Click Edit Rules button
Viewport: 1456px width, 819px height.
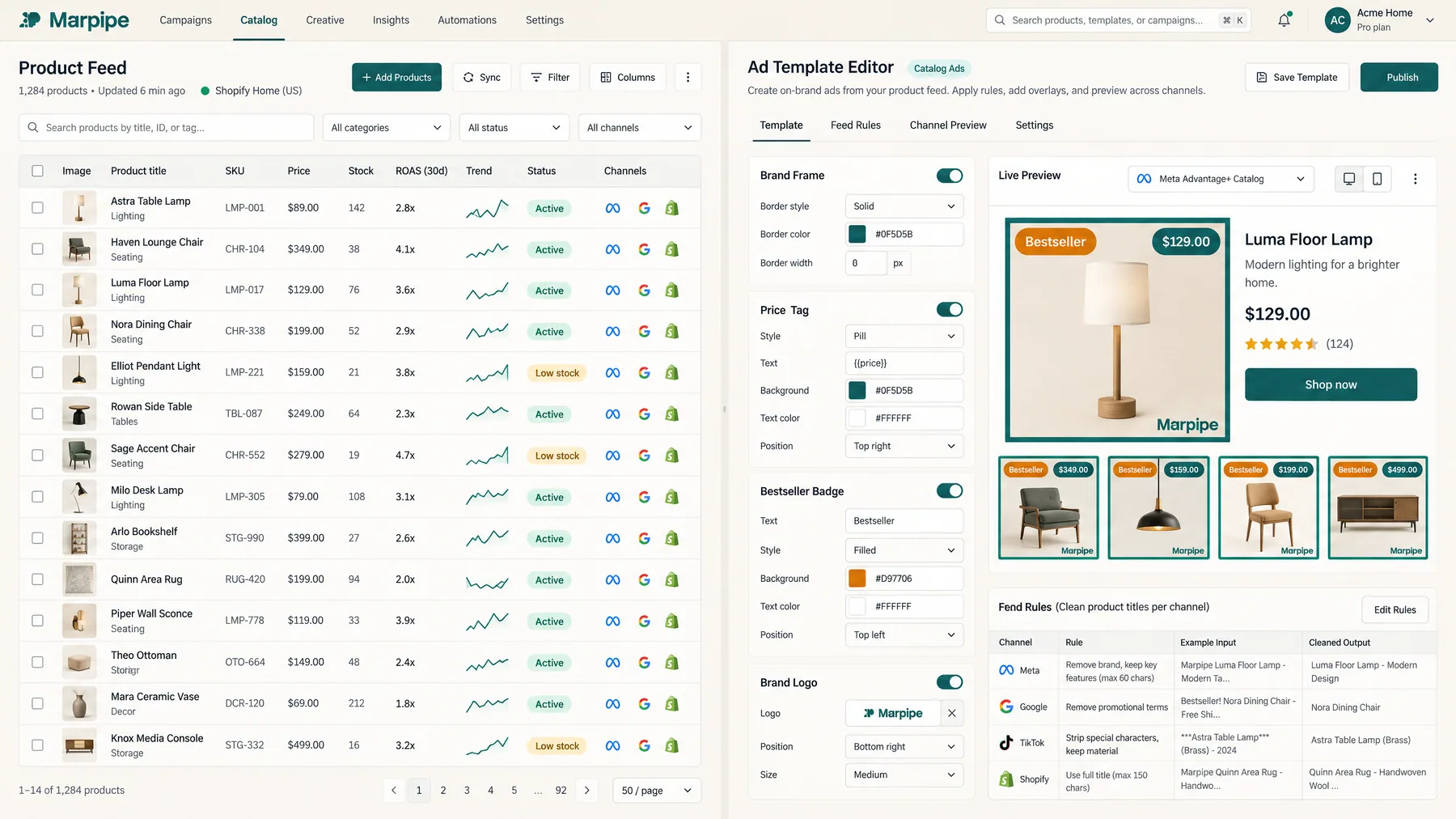[x=1395, y=610]
